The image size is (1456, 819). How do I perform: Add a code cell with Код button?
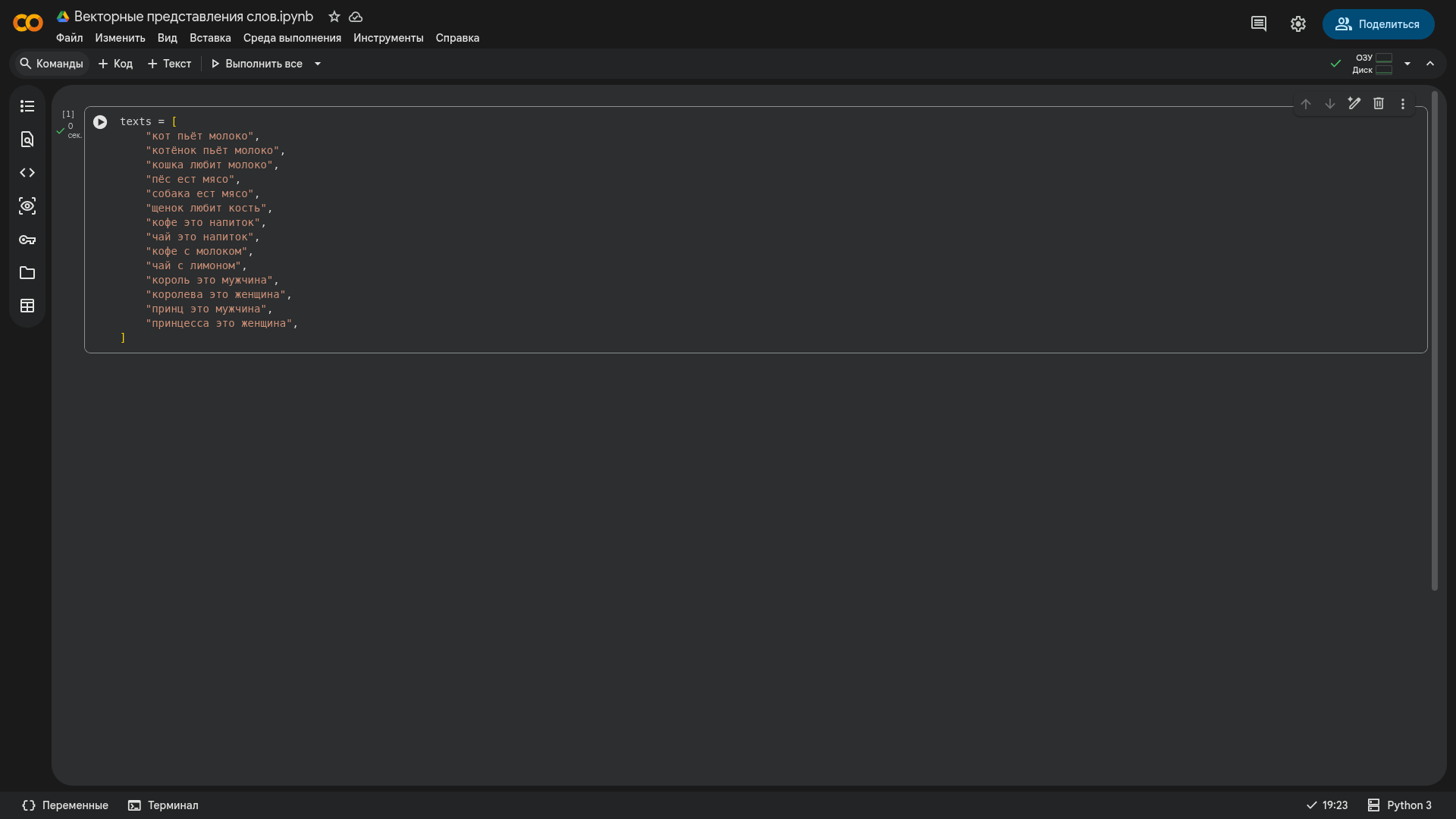115,64
